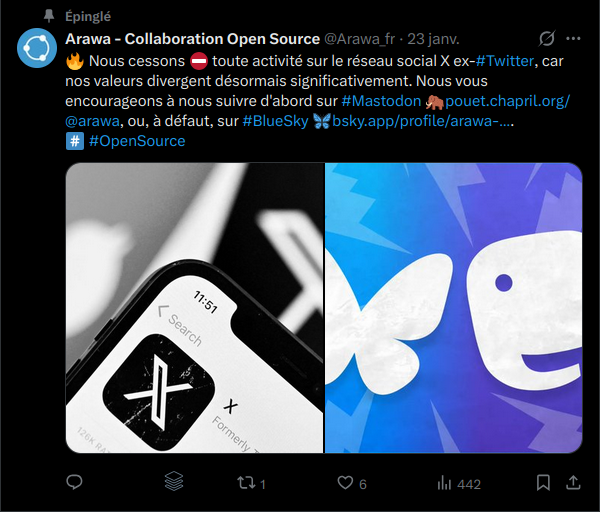Click the pinned pushpin icon

pos(49,17)
